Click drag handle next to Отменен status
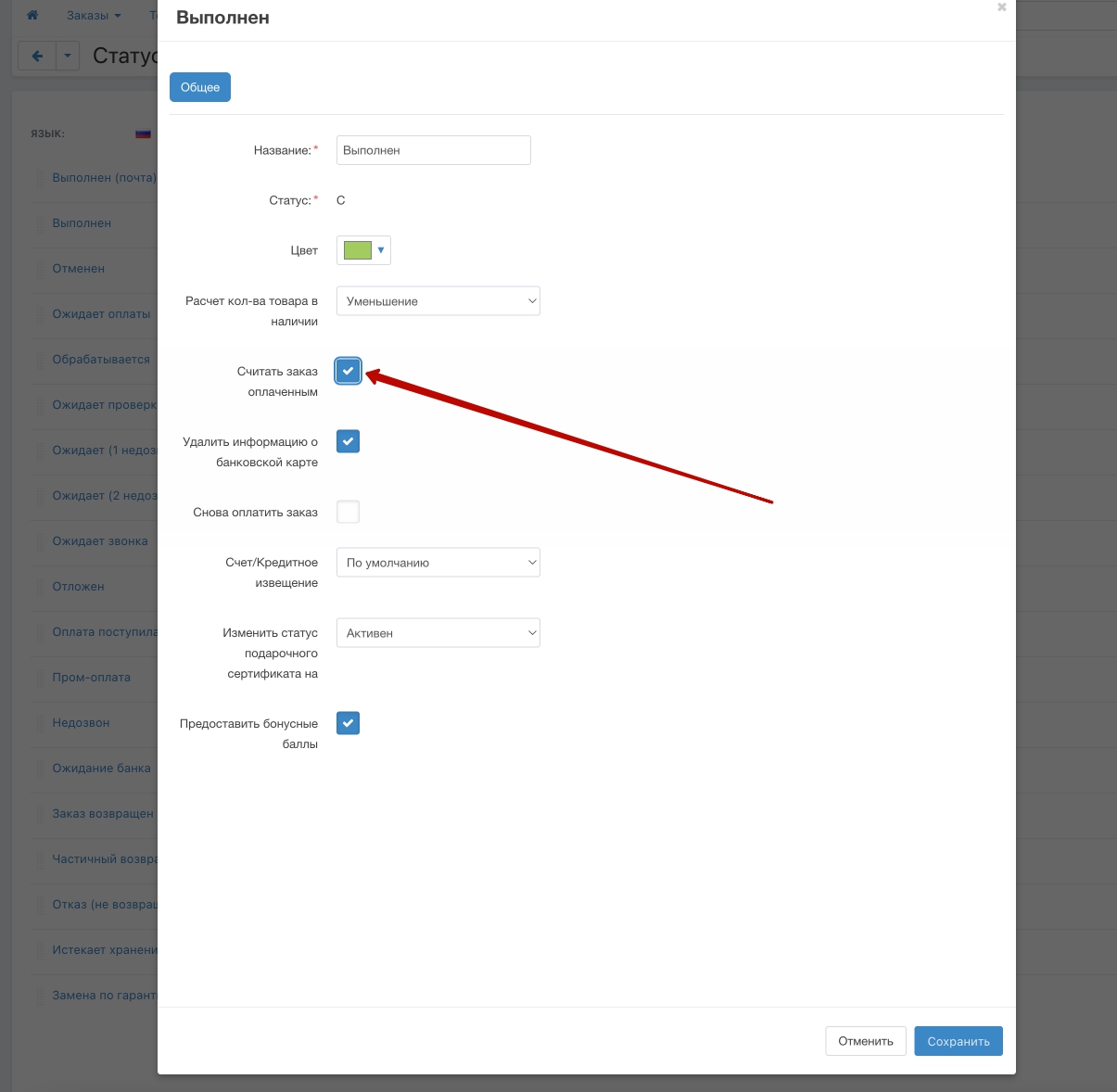 pos(40,269)
